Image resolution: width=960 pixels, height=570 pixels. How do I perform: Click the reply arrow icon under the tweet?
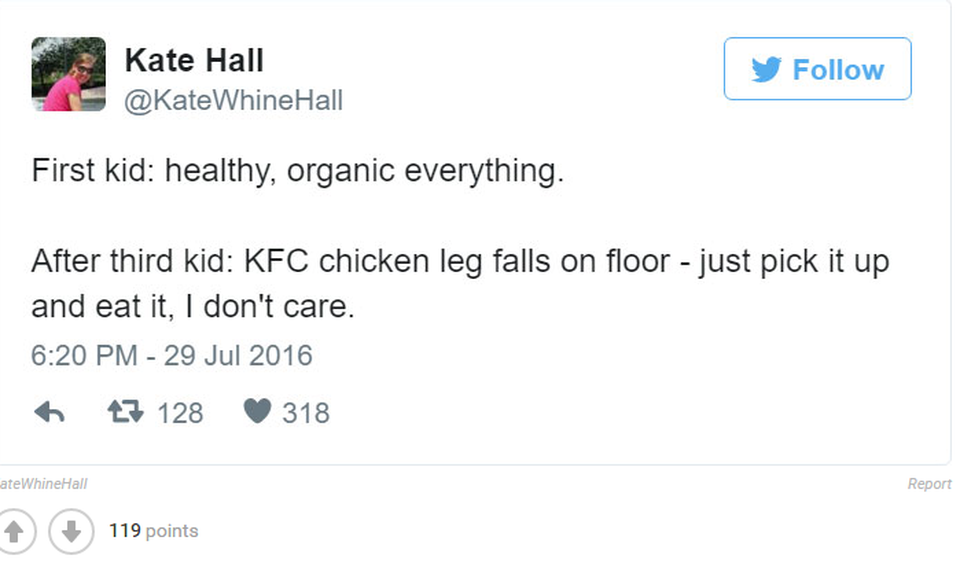point(49,412)
